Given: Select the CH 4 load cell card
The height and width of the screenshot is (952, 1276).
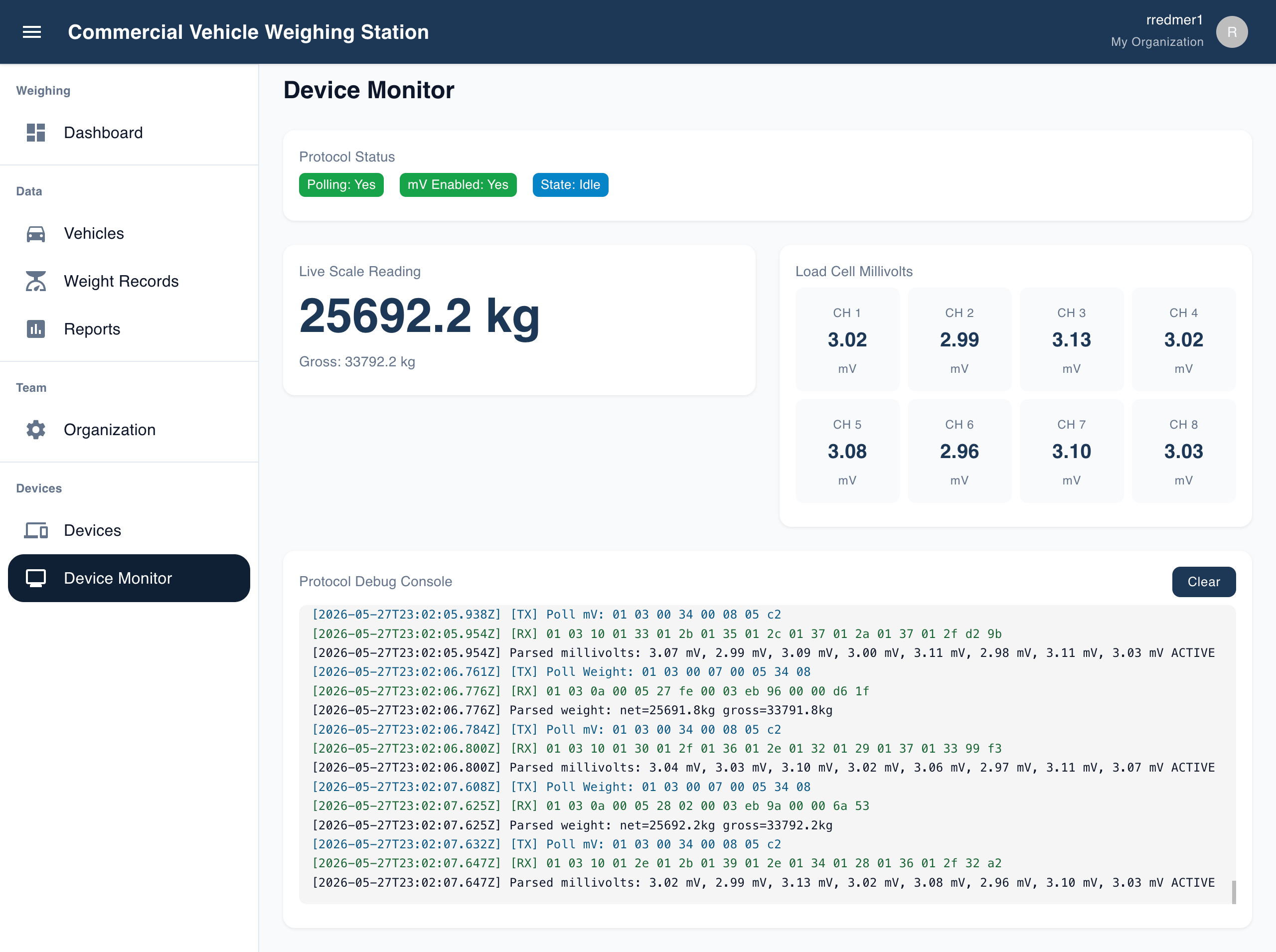Looking at the screenshot, I should pyautogui.click(x=1184, y=339).
